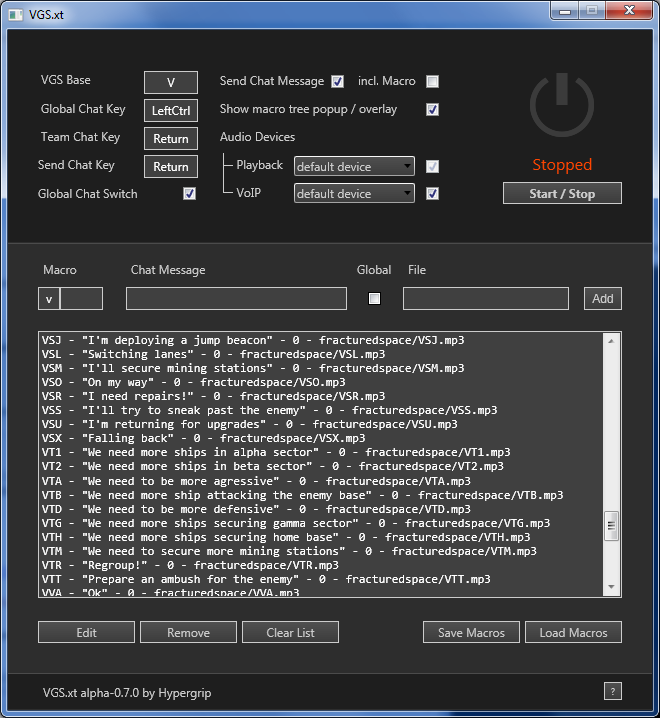Click the VGS.xt title bar app icon

pos(15,15)
